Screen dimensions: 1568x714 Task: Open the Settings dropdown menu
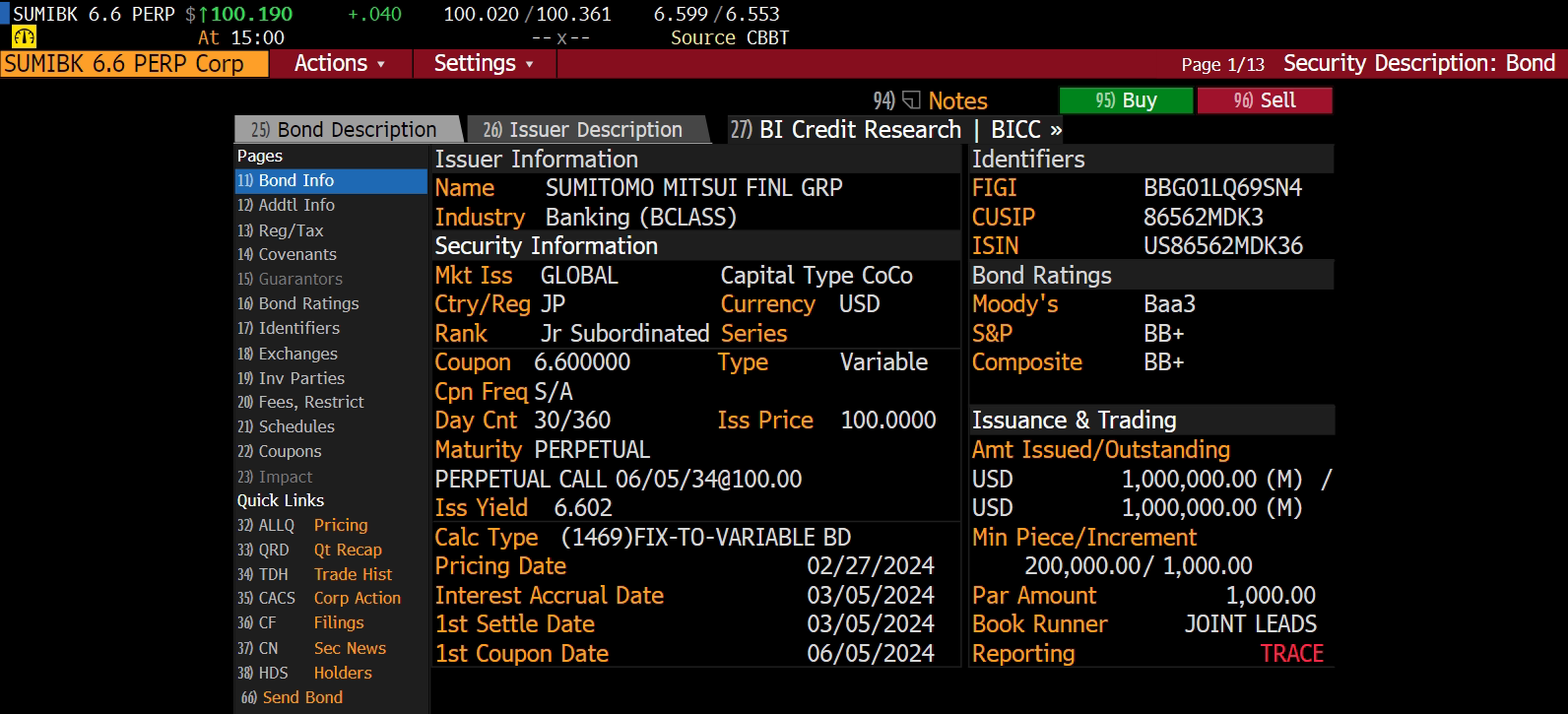pos(483,64)
